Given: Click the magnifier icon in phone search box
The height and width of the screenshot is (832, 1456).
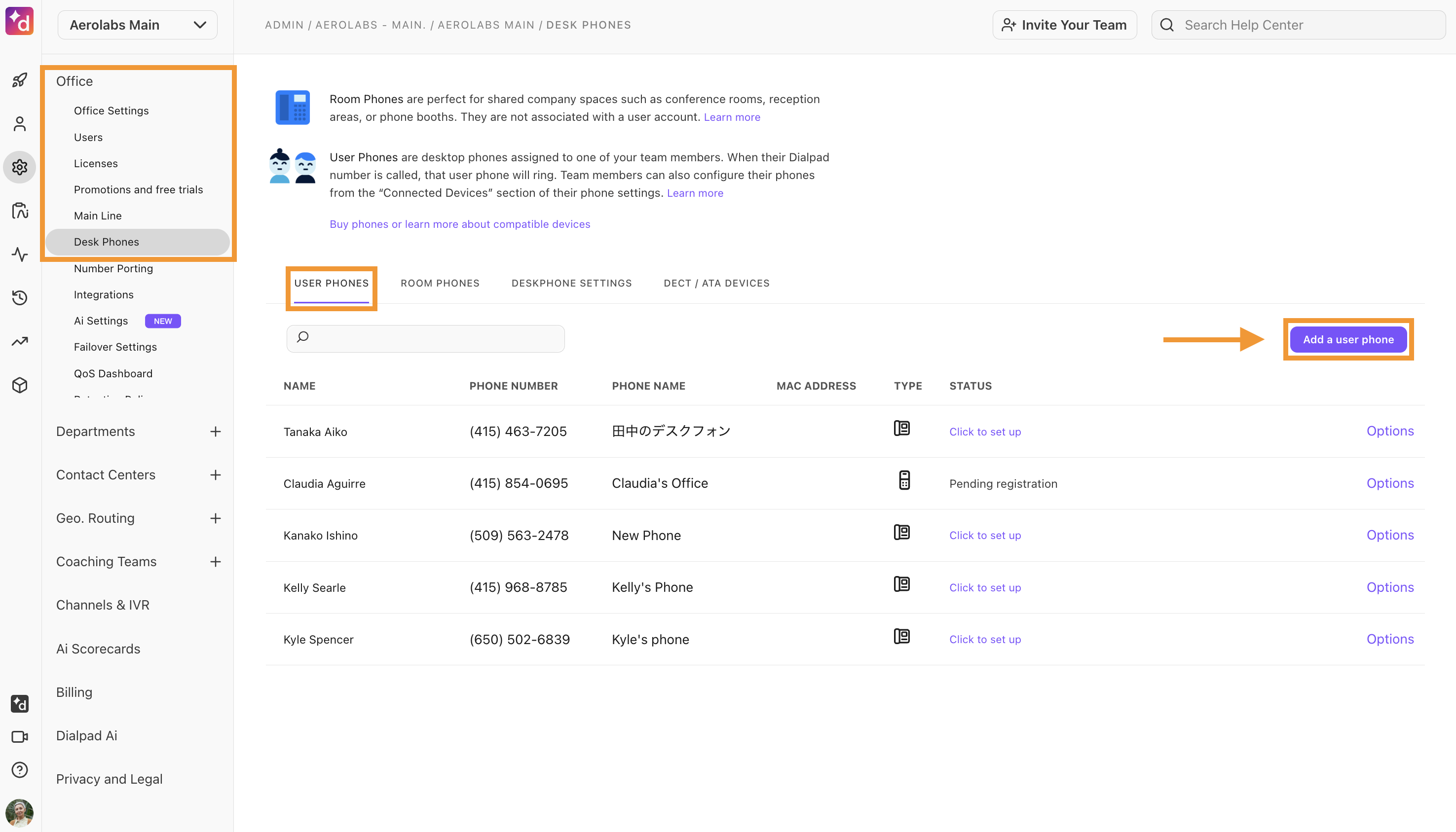Looking at the screenshot, I should 302,337.
